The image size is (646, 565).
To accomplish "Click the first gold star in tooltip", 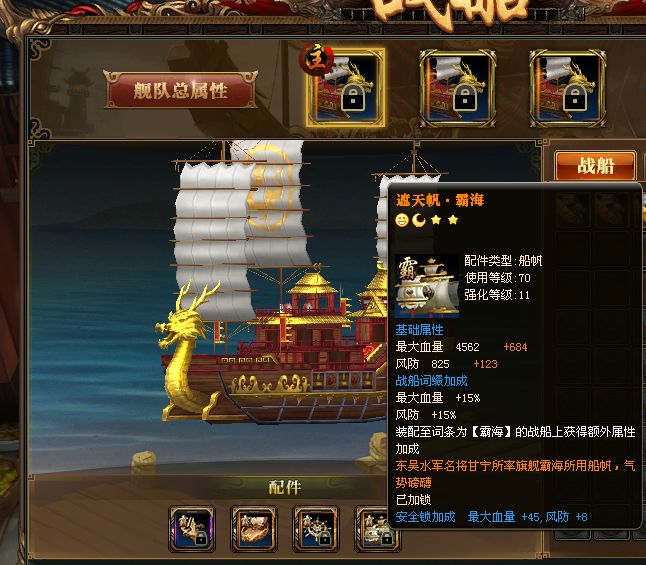I will pos(436,220).
